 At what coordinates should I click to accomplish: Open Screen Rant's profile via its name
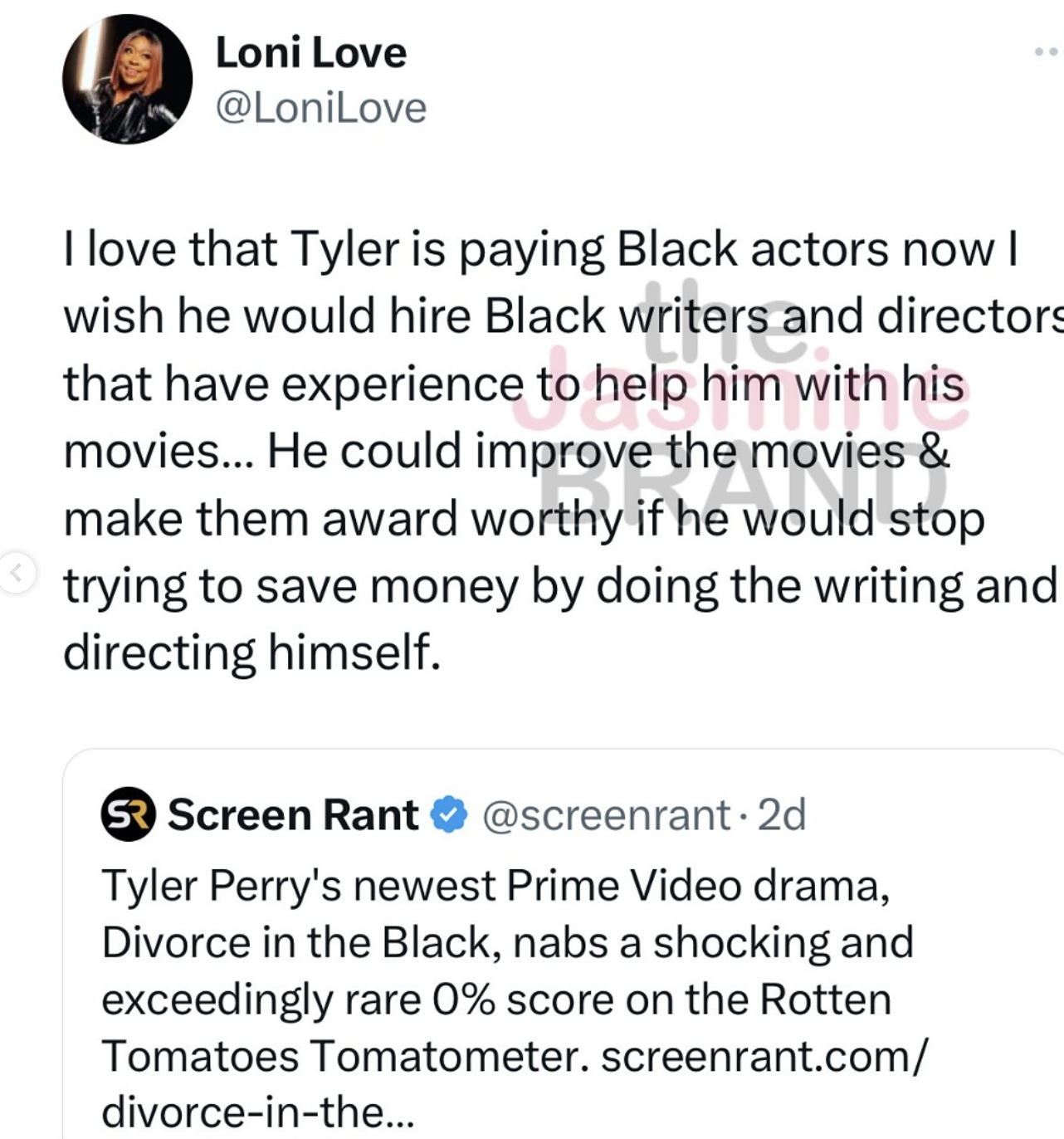coord(293,814)
